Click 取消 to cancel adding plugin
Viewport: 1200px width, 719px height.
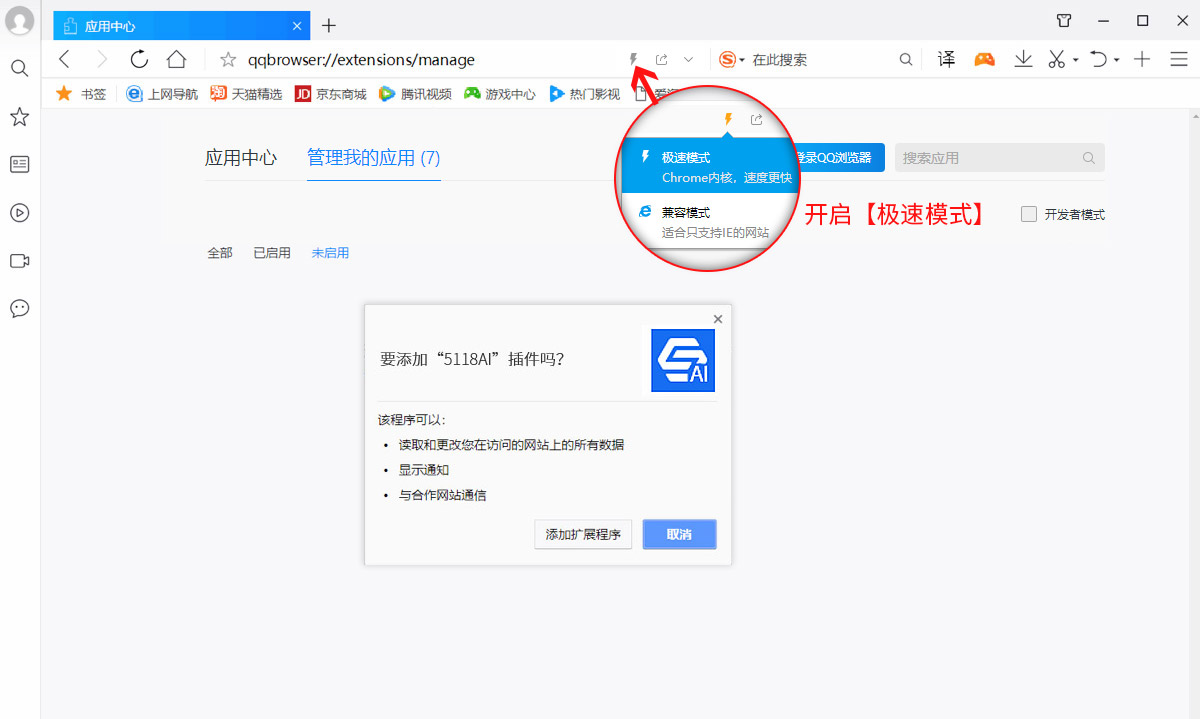(680, 534)
